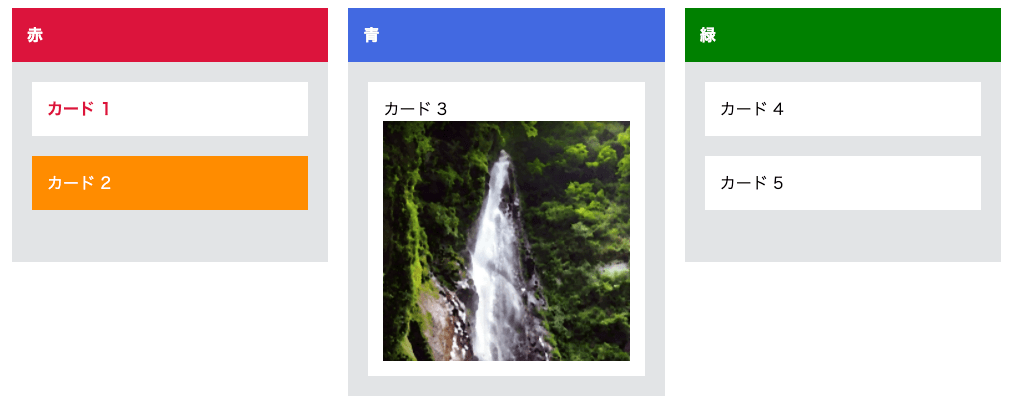This screenshot has width=1009, height=407.
Task: Click gray gap between カード 4 and カード 5
Action: [x=843, y=146]
